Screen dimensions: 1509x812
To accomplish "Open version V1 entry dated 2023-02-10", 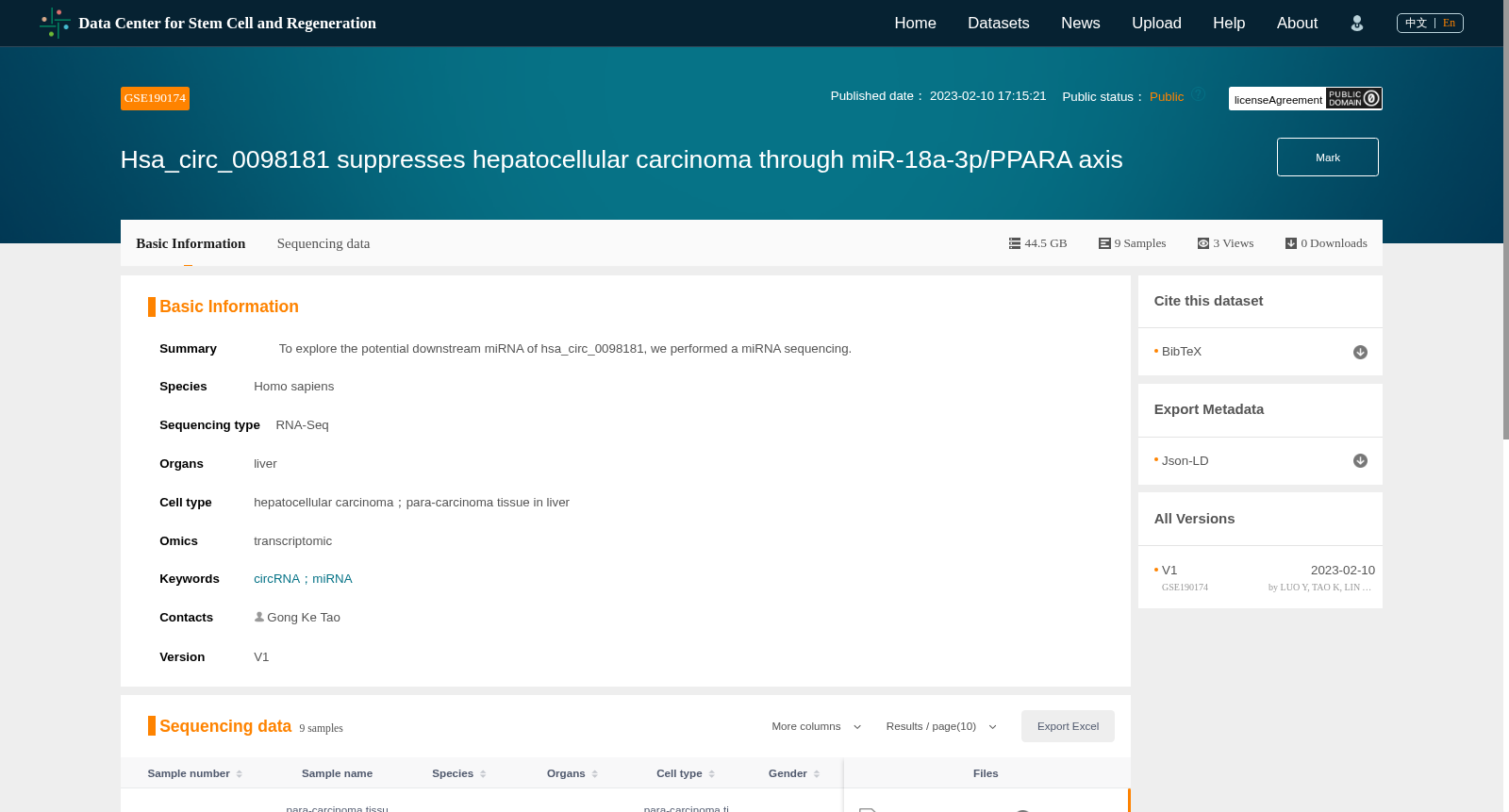I will [1260, 577].
